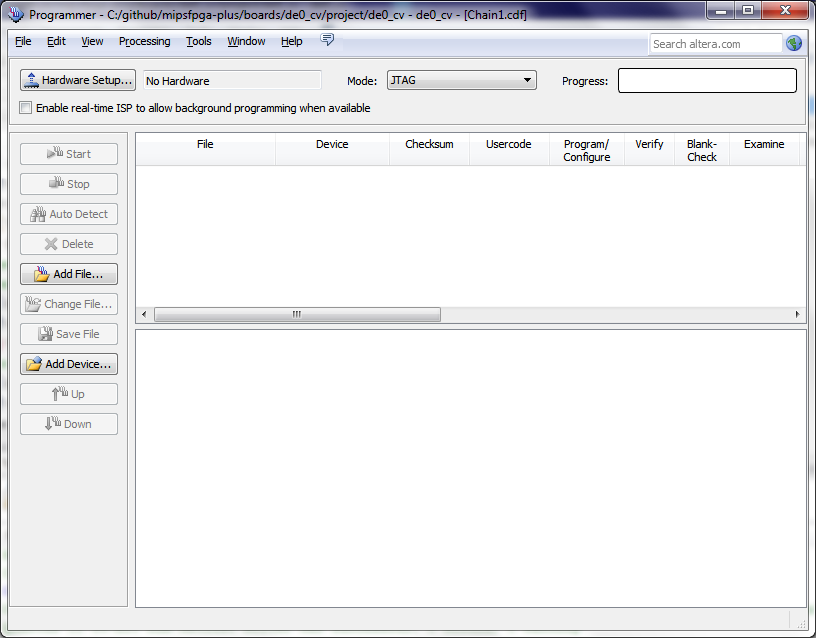The width and height of the screenshot is (816, 638).
Task: Click the Programmer title bar app icon
Action: [16, 14]
